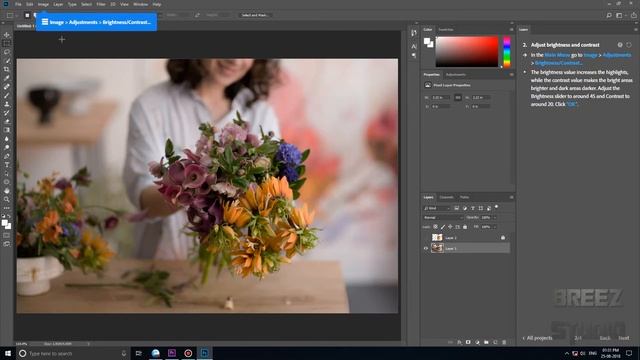640x360 pixels.
Task: Click the delete layer trash icon
Action: 504,342
